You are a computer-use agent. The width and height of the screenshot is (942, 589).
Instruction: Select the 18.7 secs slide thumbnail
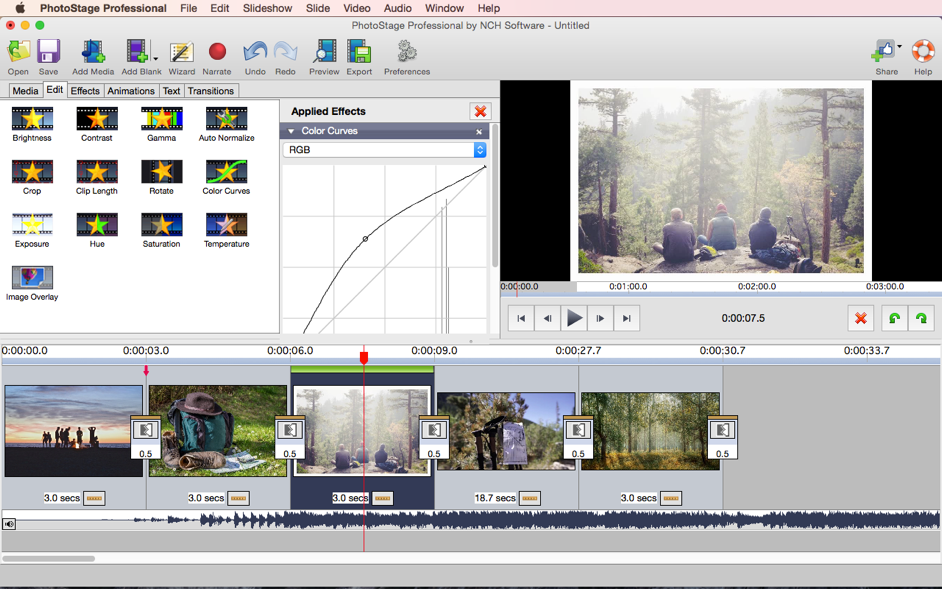[x=506, y=431]
